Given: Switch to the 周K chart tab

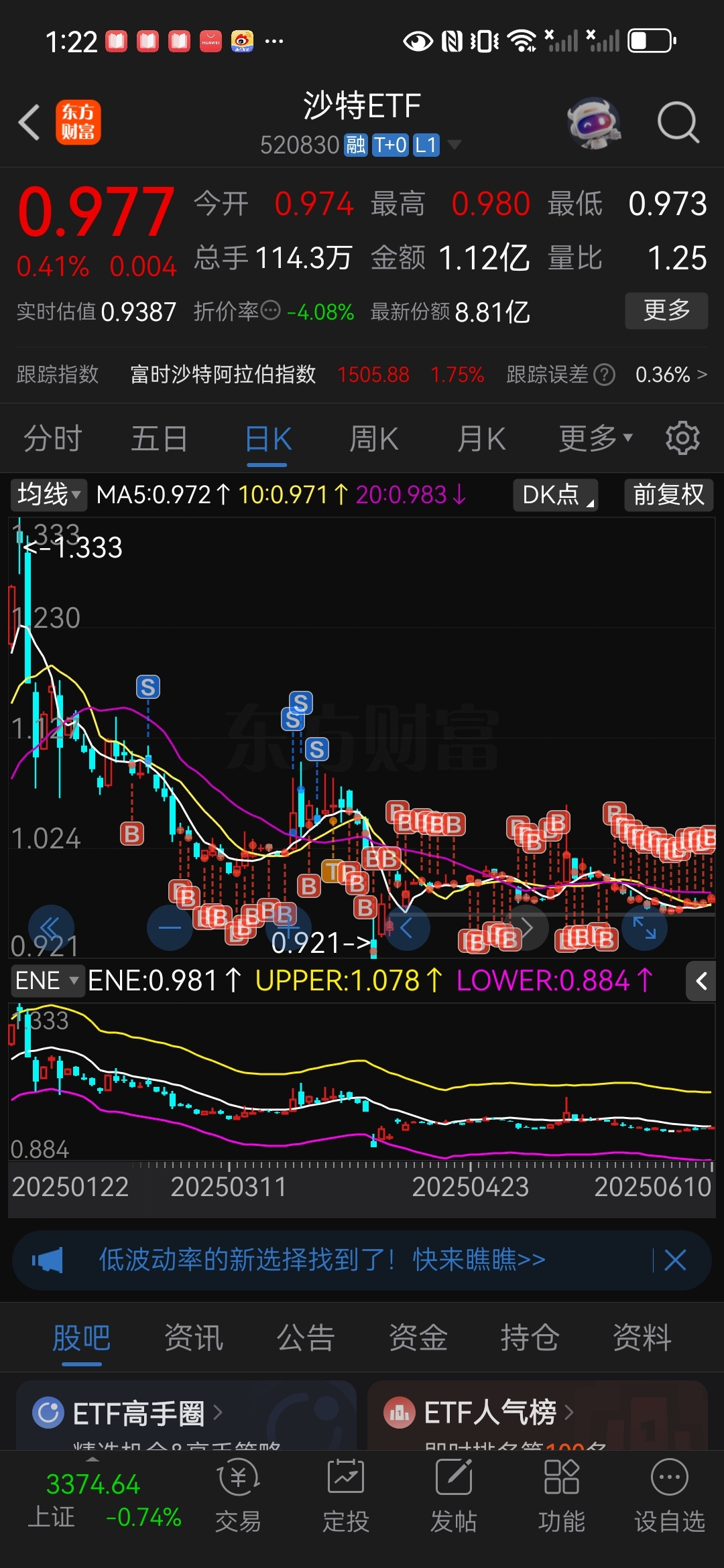Looking at the screenshot, I should (374, 439).
